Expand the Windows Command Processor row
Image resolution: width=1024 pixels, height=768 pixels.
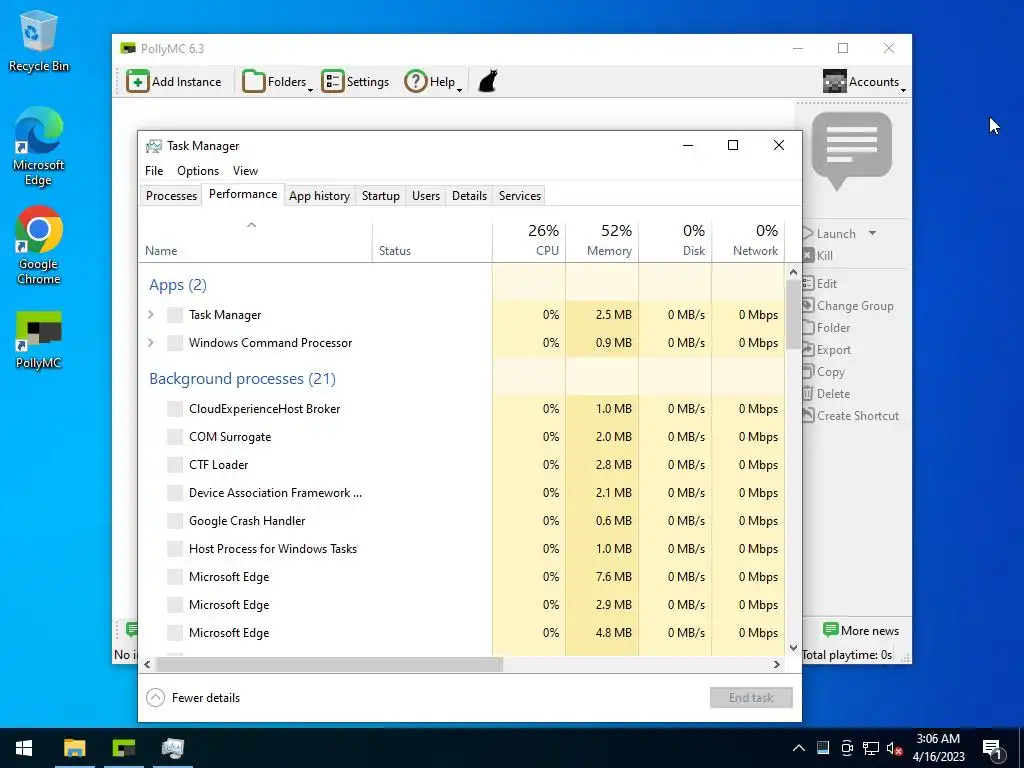pyautogui.click(x=151, y=343)
